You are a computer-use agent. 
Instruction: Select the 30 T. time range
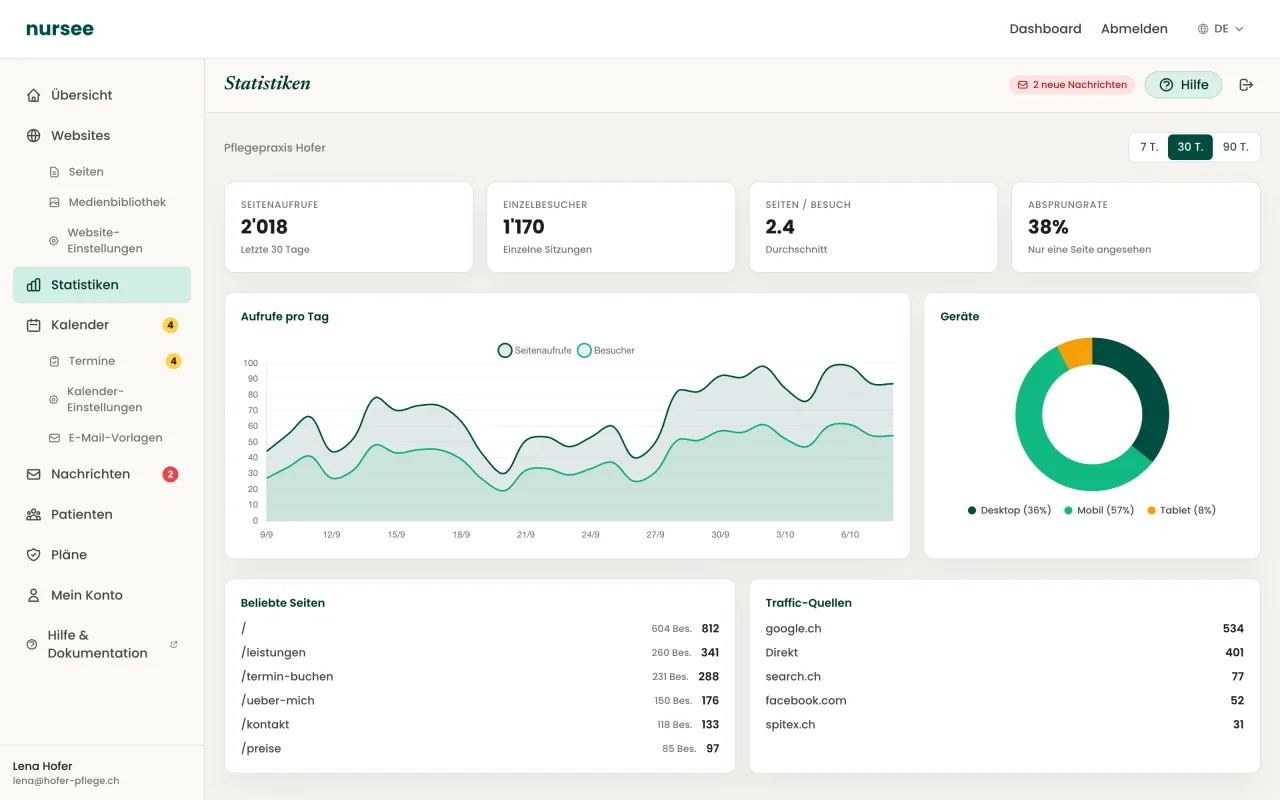[1190, 147]
